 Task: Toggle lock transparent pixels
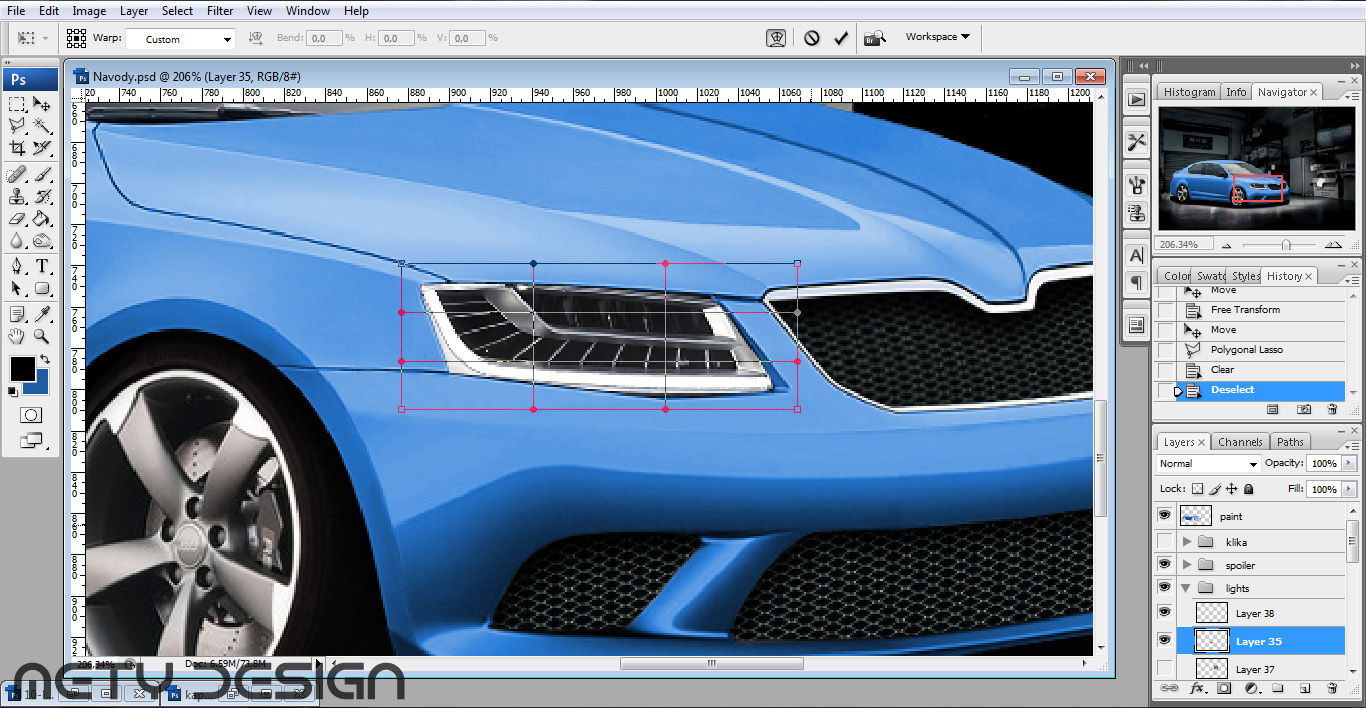1197,489
